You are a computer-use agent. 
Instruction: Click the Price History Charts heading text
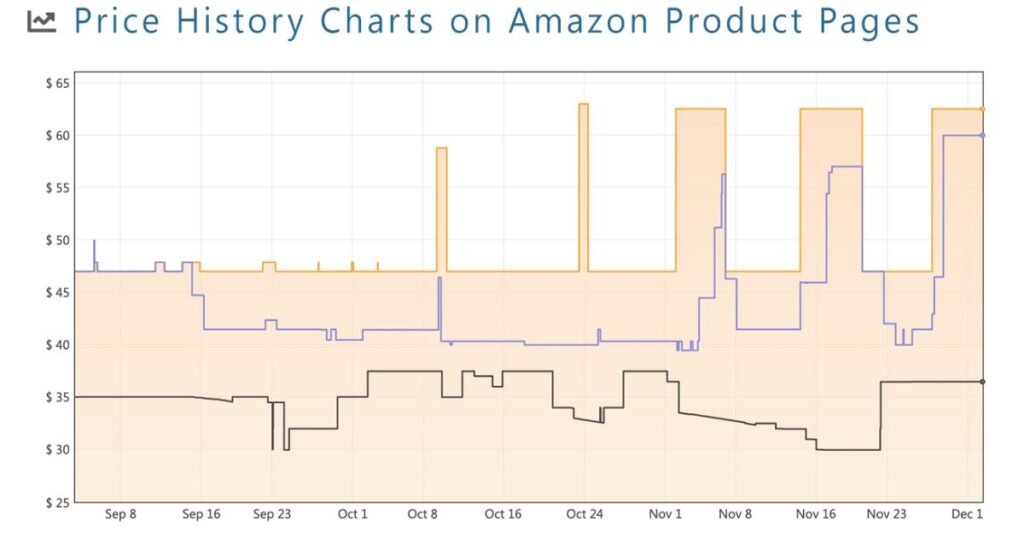point(497,22)
